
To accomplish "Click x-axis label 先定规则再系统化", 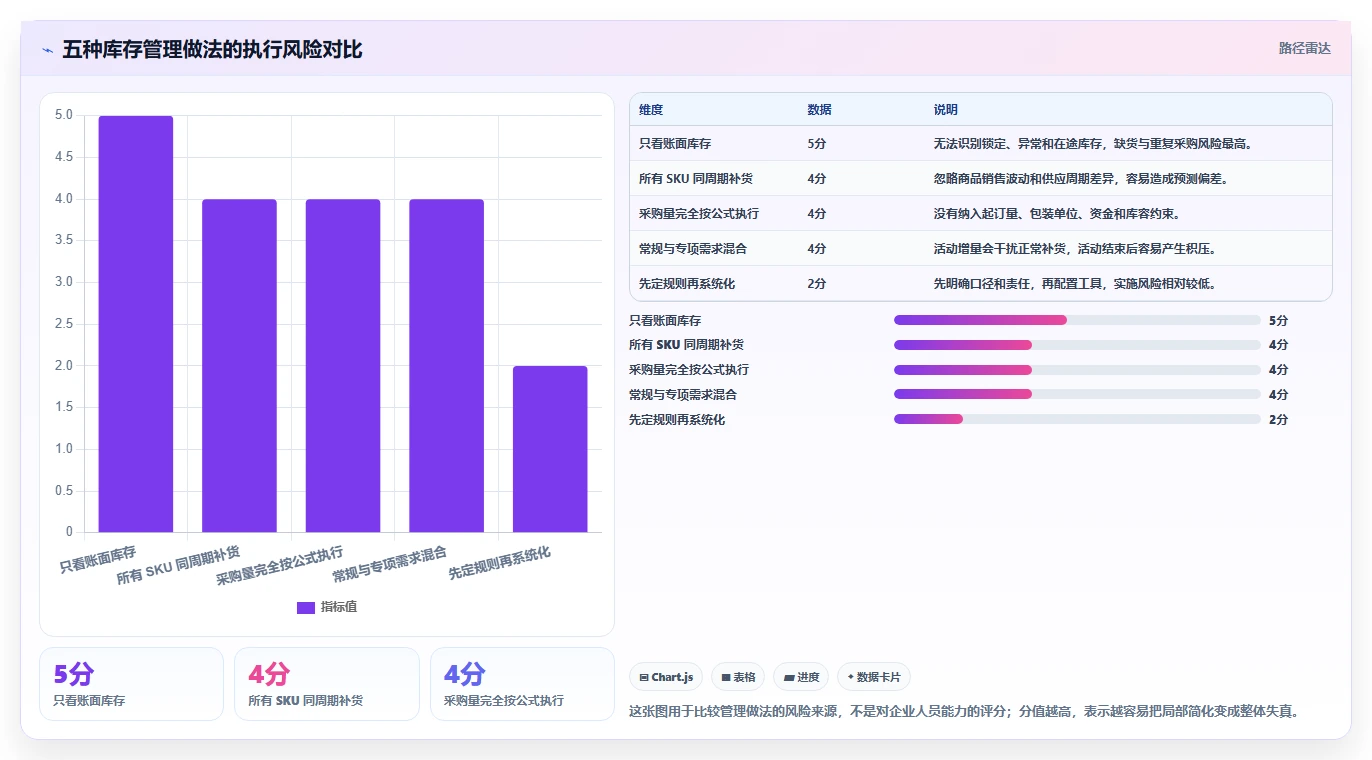I will tap(499, 564).
